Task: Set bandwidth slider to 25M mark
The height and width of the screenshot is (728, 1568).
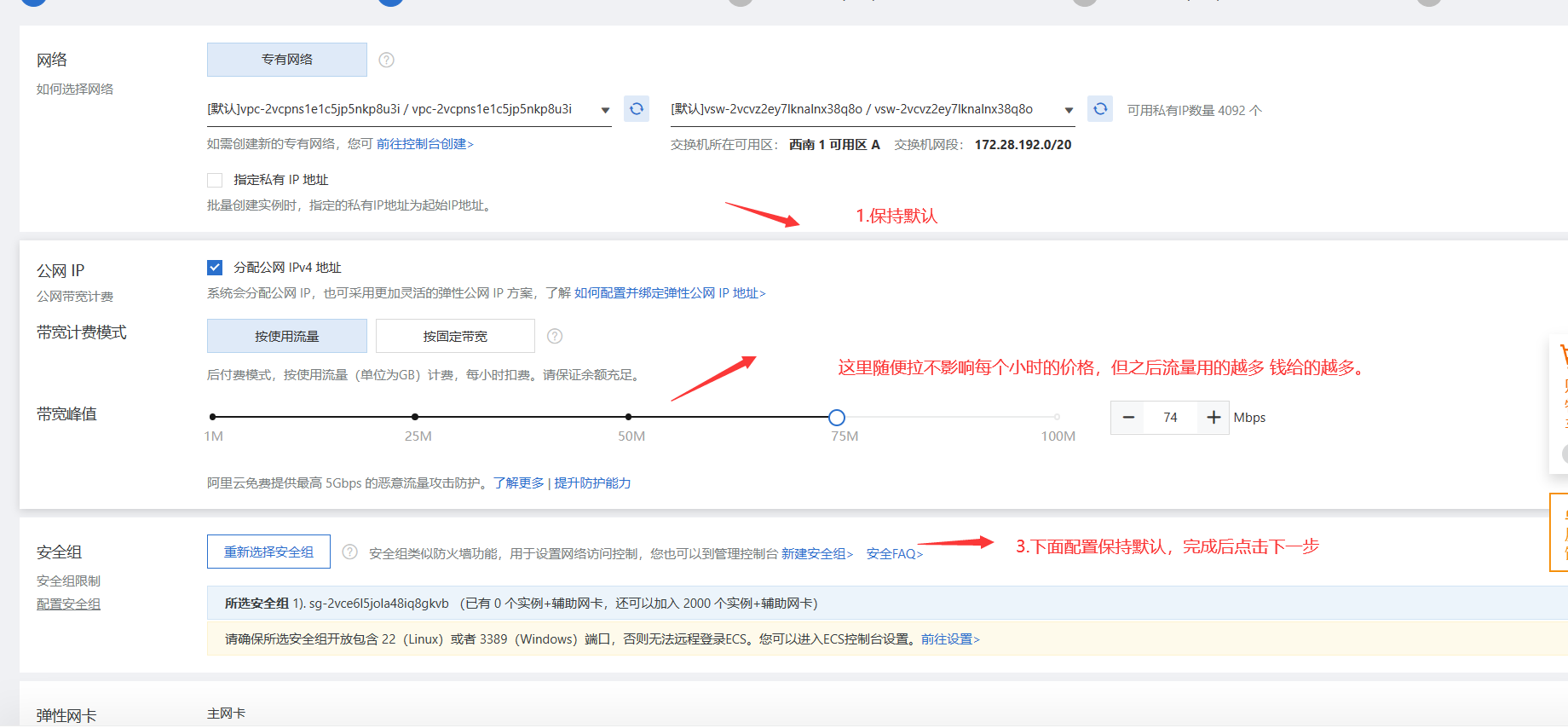Action: click(415, 417)
